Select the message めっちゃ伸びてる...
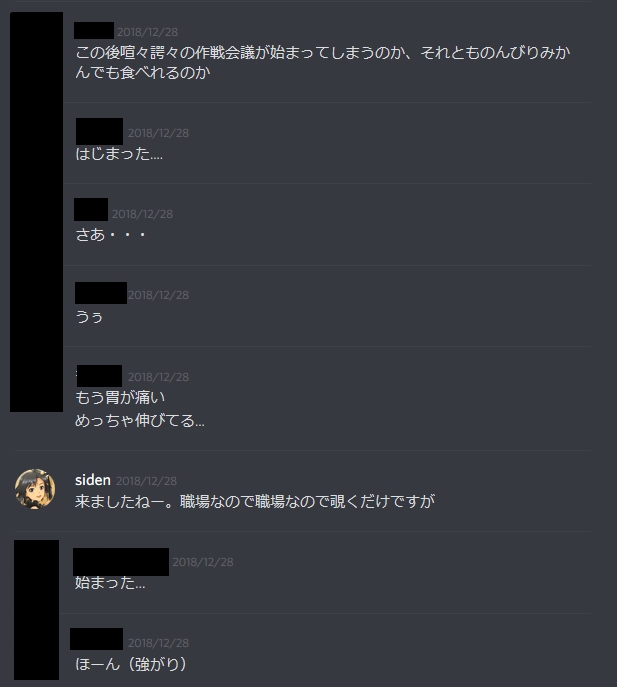This screenshot has height=687, width=617. [x=140, y=421]
